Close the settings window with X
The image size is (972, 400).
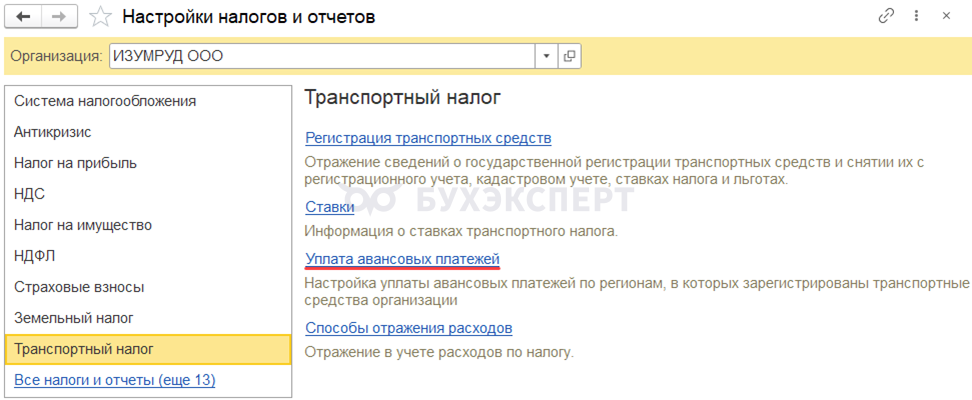(x=946, y=17)
